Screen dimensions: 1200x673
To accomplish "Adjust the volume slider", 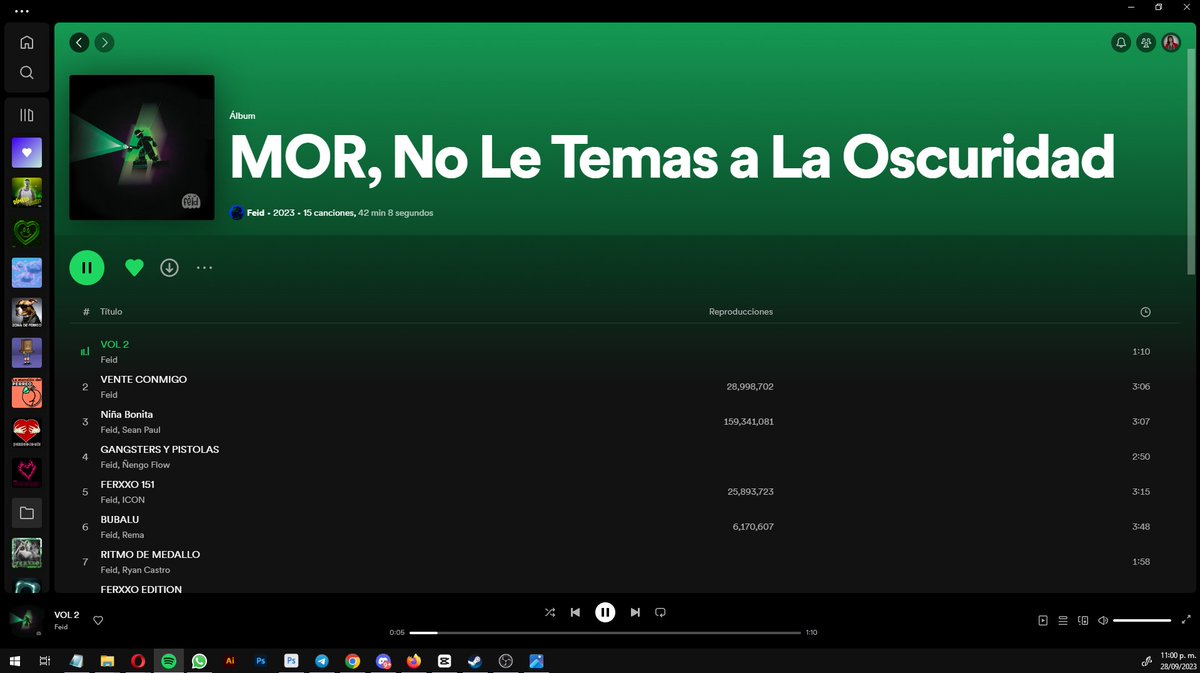I will pos(1142,620).
